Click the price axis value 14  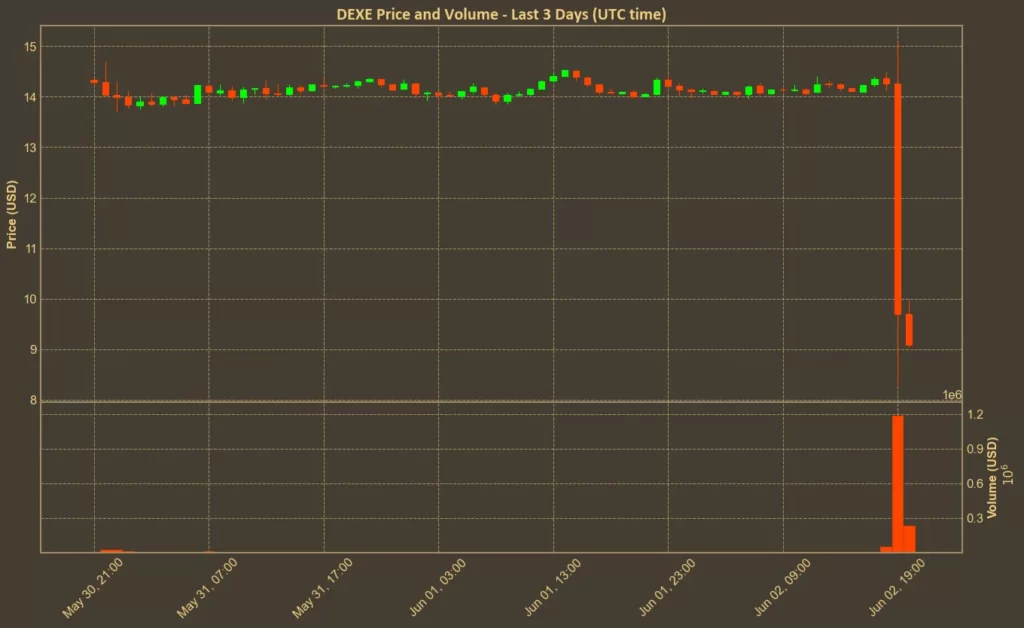point(30,97)
